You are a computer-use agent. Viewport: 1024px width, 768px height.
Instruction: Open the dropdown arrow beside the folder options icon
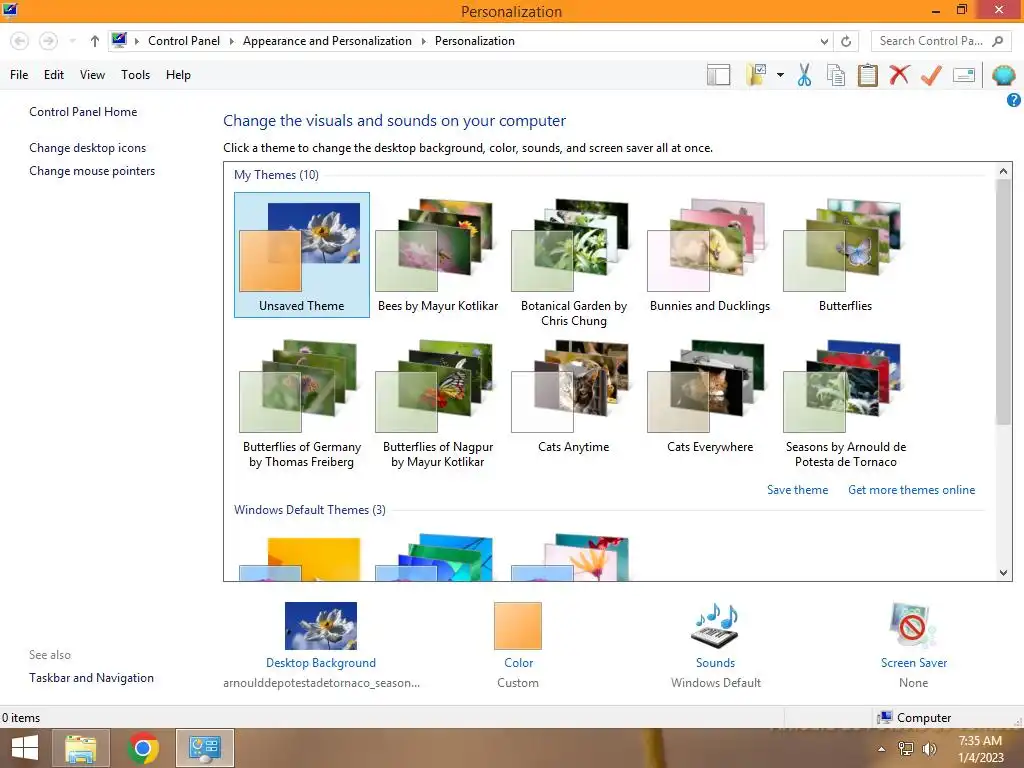(x=780, y=75)
